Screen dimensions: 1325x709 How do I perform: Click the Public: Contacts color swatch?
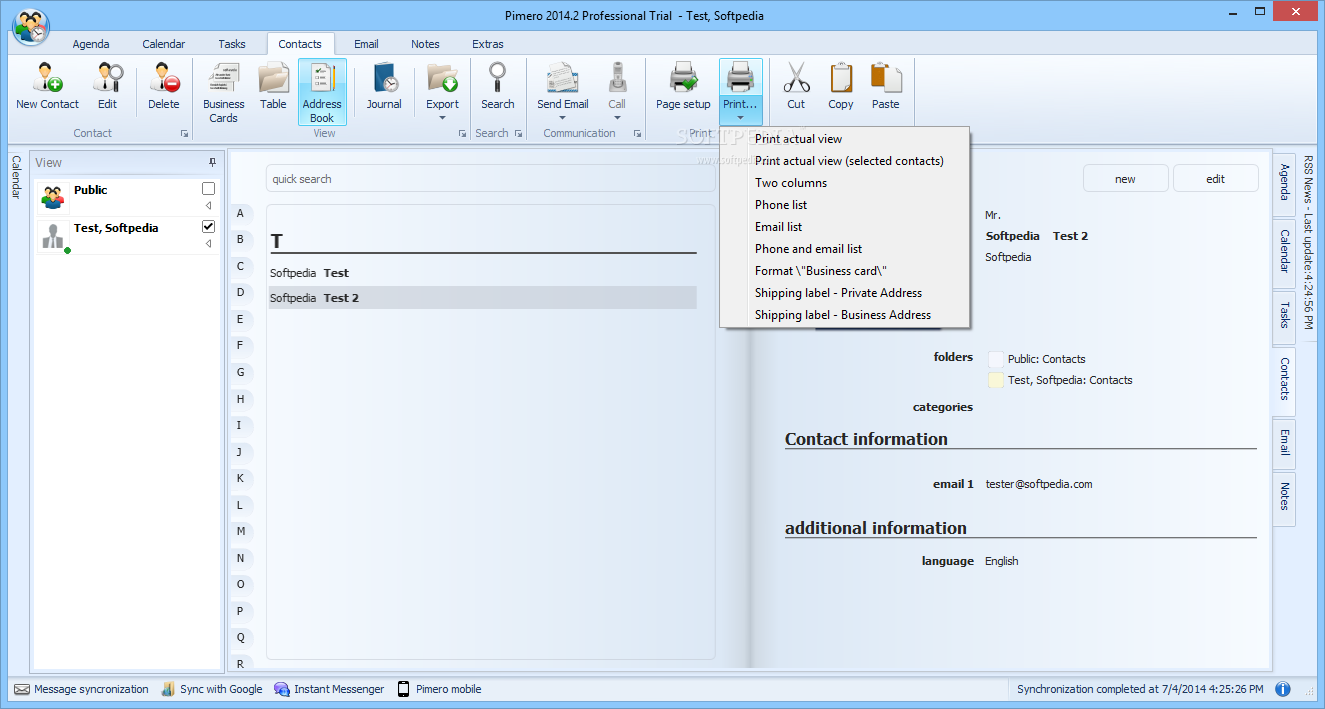click(x=995, y=359)
